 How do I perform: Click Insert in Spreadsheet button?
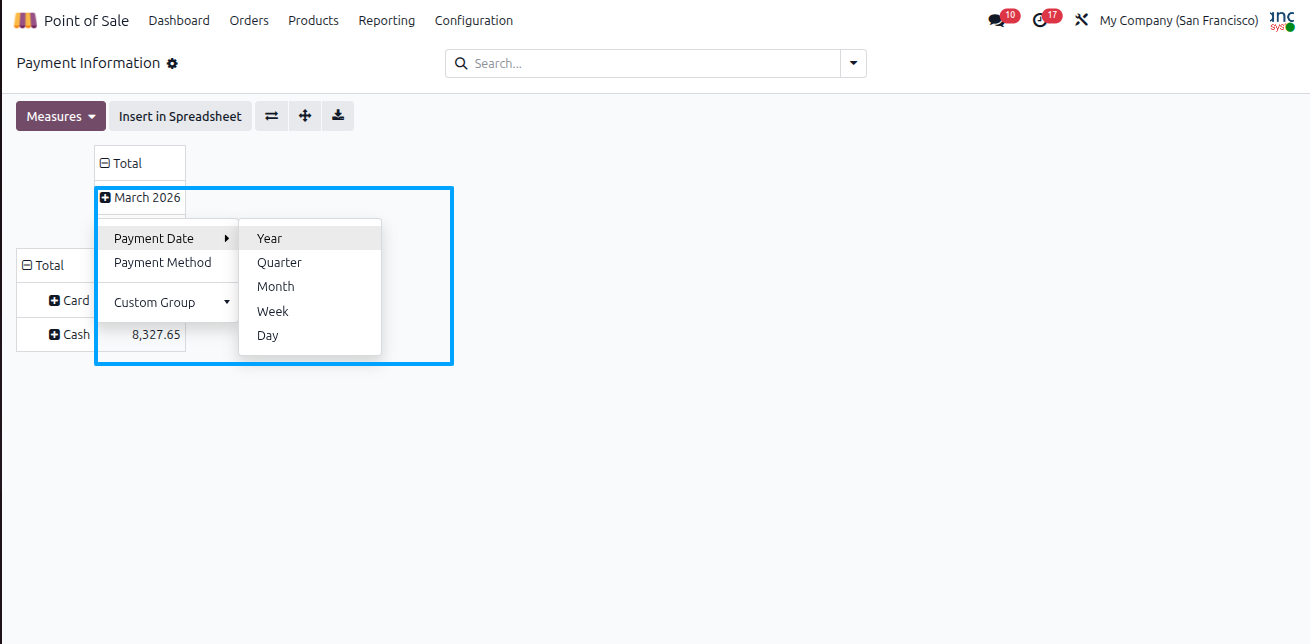tap(180, 116)
